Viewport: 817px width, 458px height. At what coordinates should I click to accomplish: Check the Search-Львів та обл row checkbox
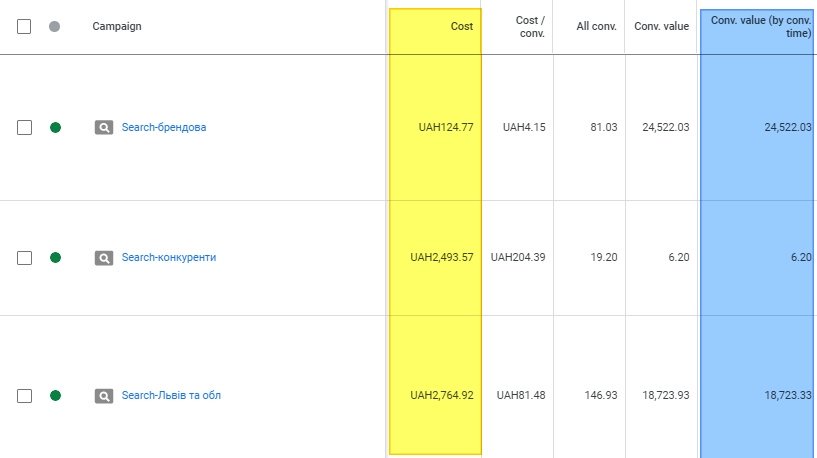pyautogui.click(x=24, y=396)
